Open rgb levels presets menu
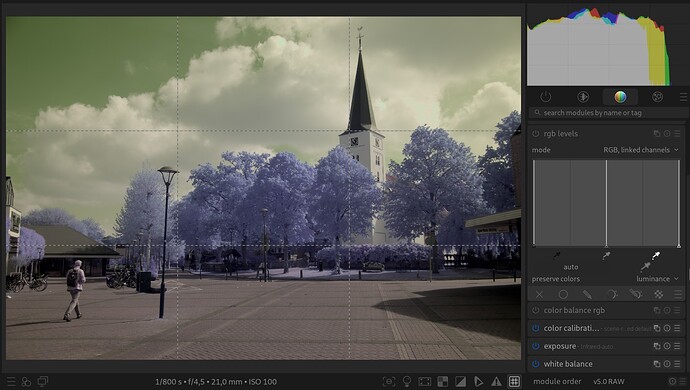Image resolution: width=690 pixels, height=390 pixels. click(677, 134)
